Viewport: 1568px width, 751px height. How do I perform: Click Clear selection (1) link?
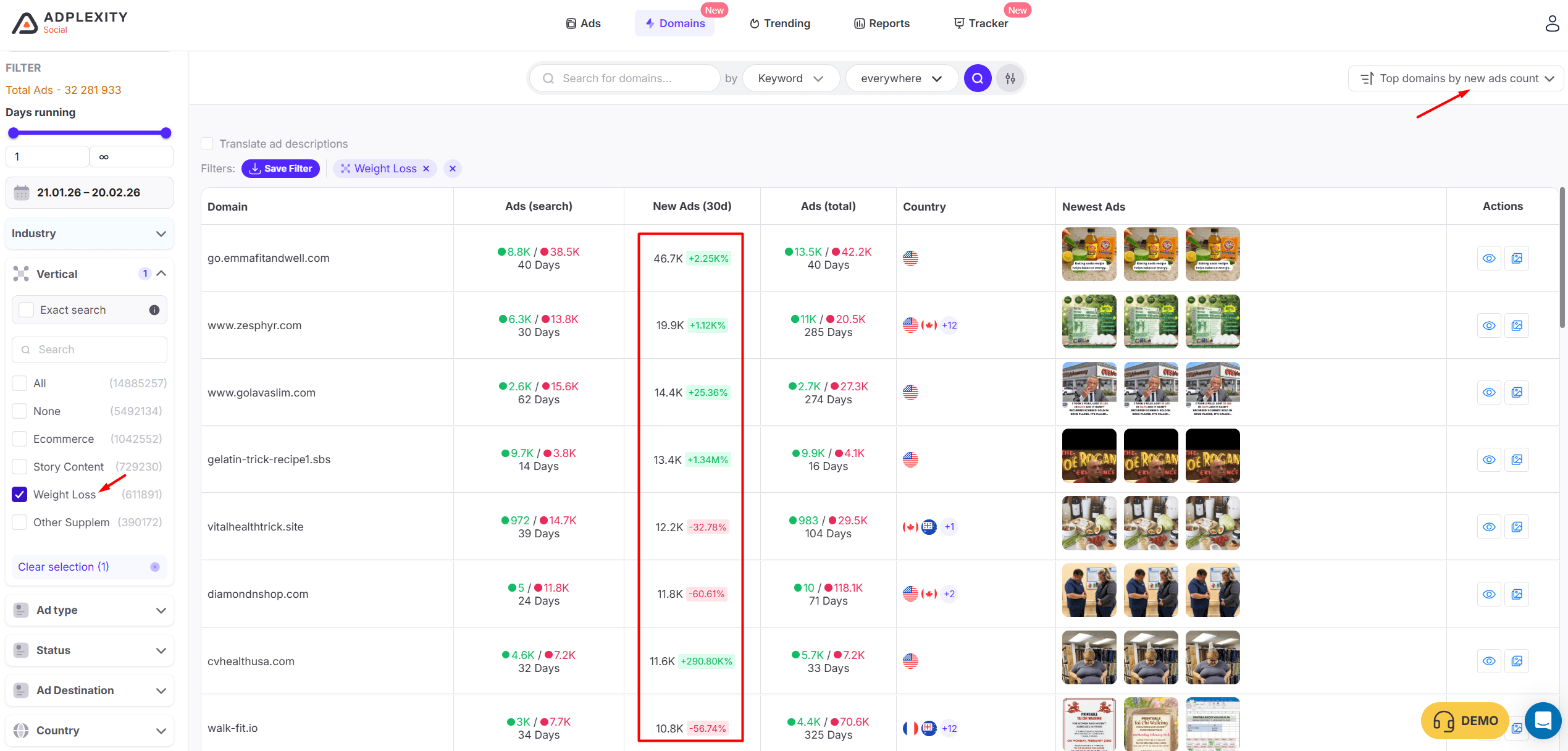[64, 567]
